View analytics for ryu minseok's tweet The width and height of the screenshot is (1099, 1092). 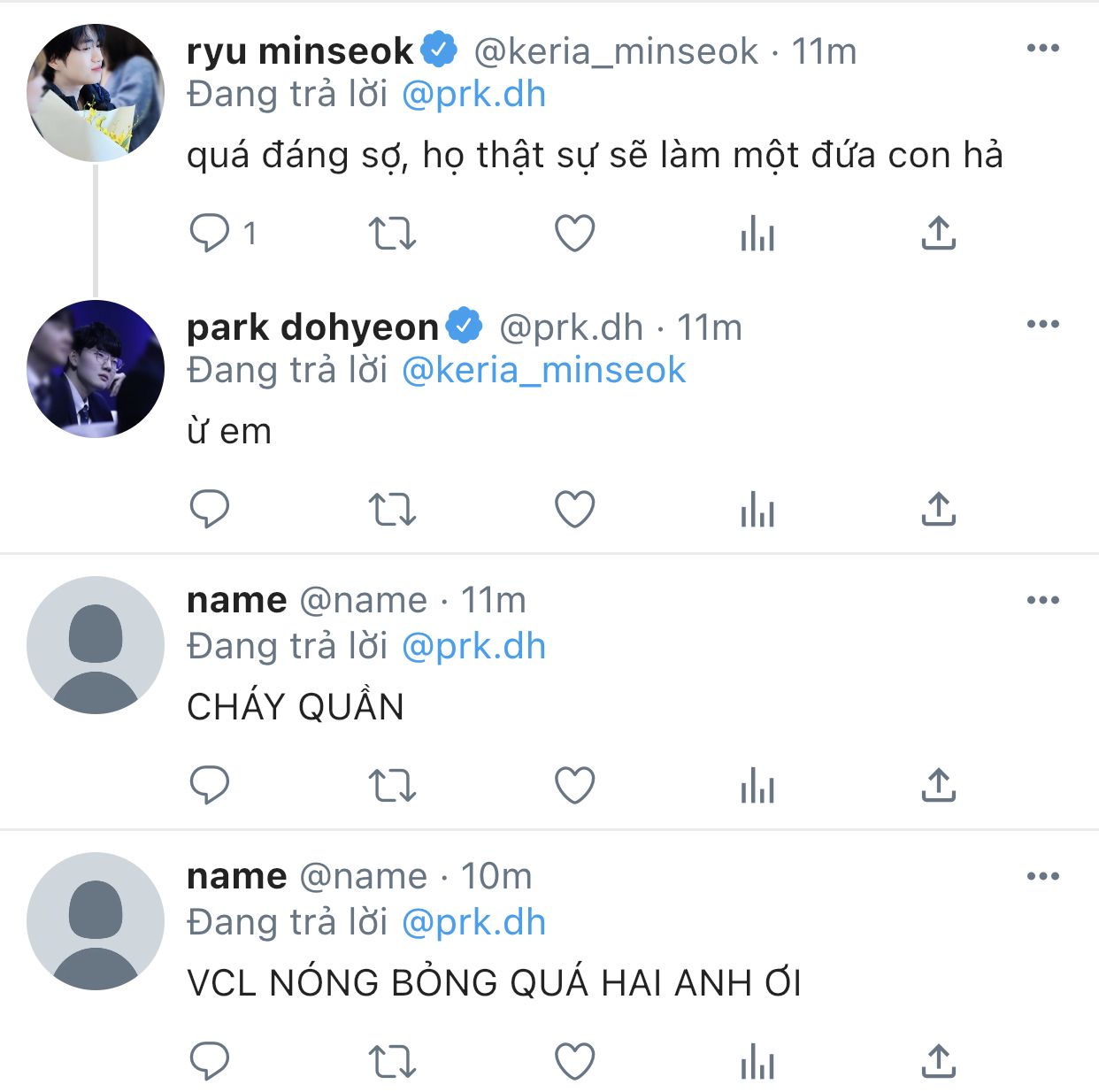[x=757, y=235]
